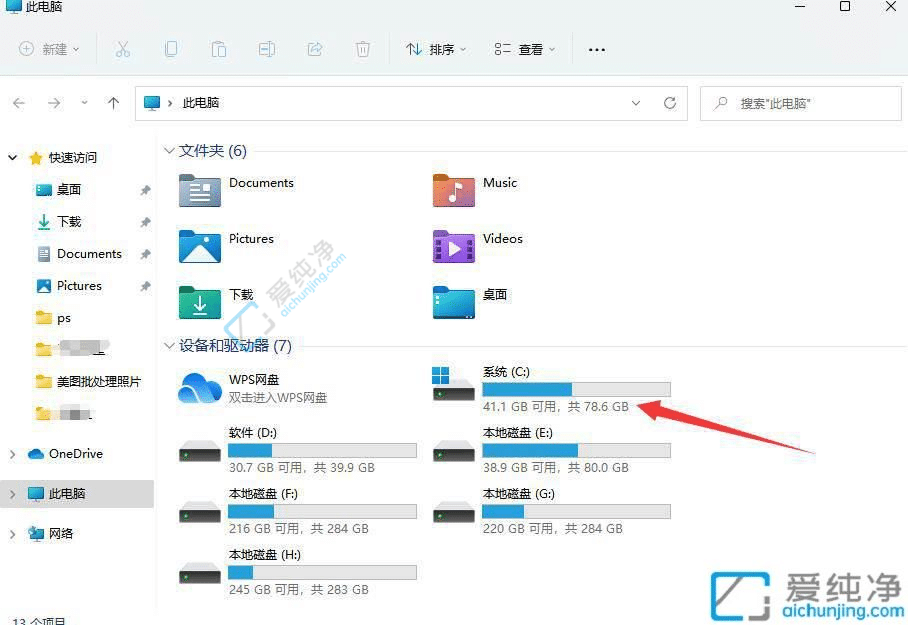Click the C: drive capacity bar

(x=575, y=389)
